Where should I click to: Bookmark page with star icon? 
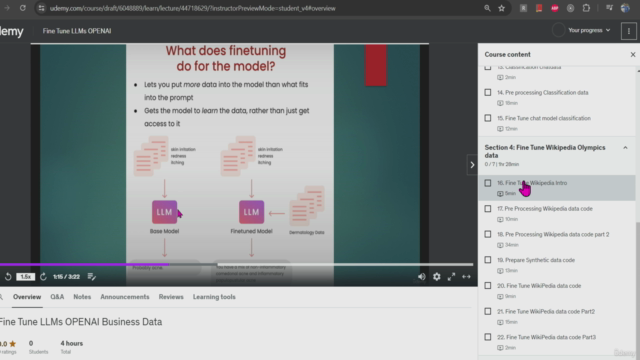coord(502,8)
